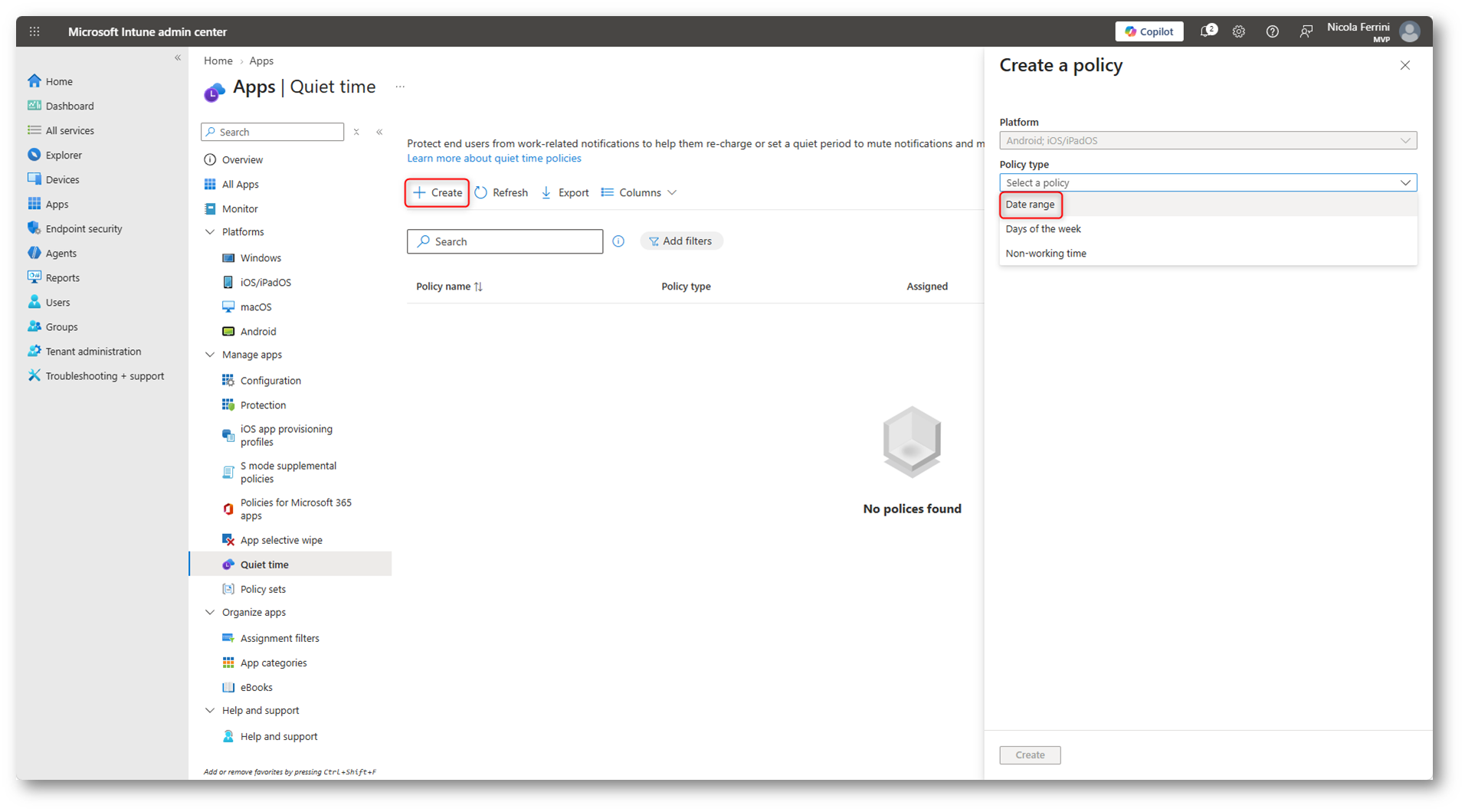The width and height of the screenshot is (1465, 812).
Task: Export the policy list
Action: pyautogui.click(x=565, y=192)
